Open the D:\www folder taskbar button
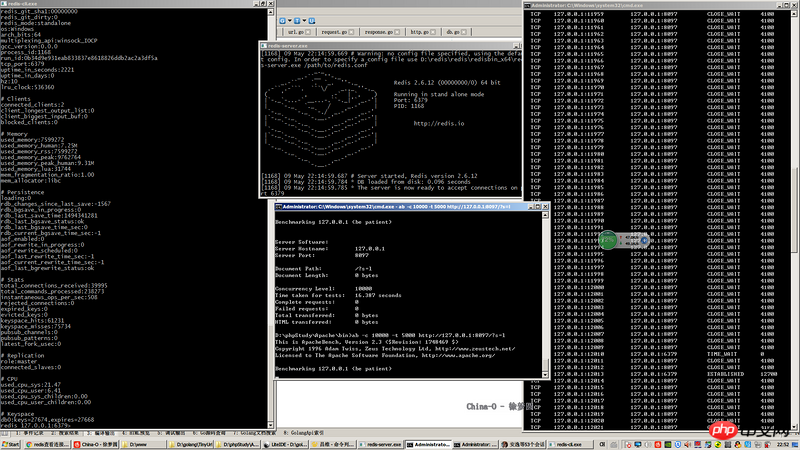 (x=143, y=444)
